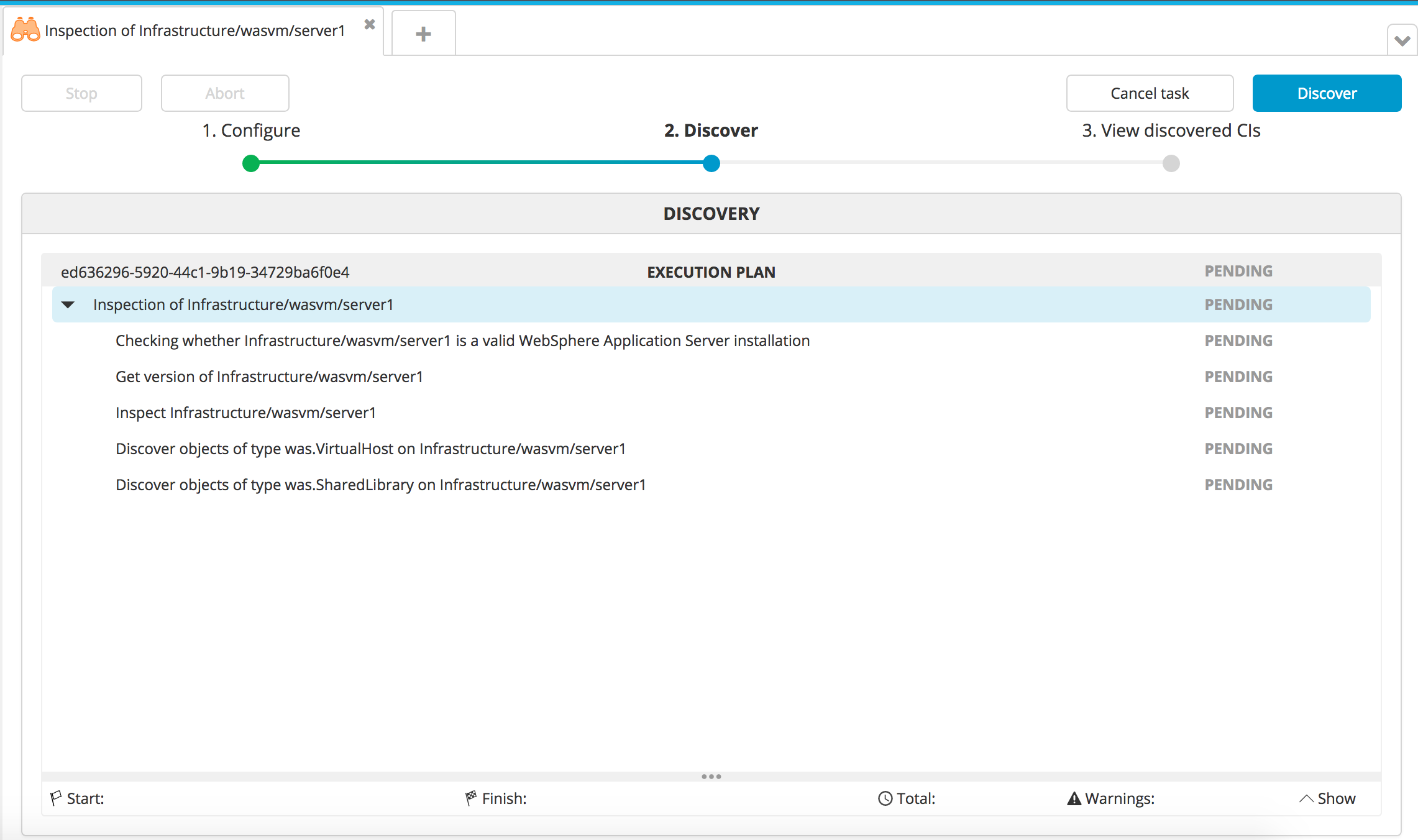Screen dimensions: 1418x840
Task: Click the task ID ed636296-5920-44c1-9b19-34729ba6f0e4
Action: (x=205, y=272)
